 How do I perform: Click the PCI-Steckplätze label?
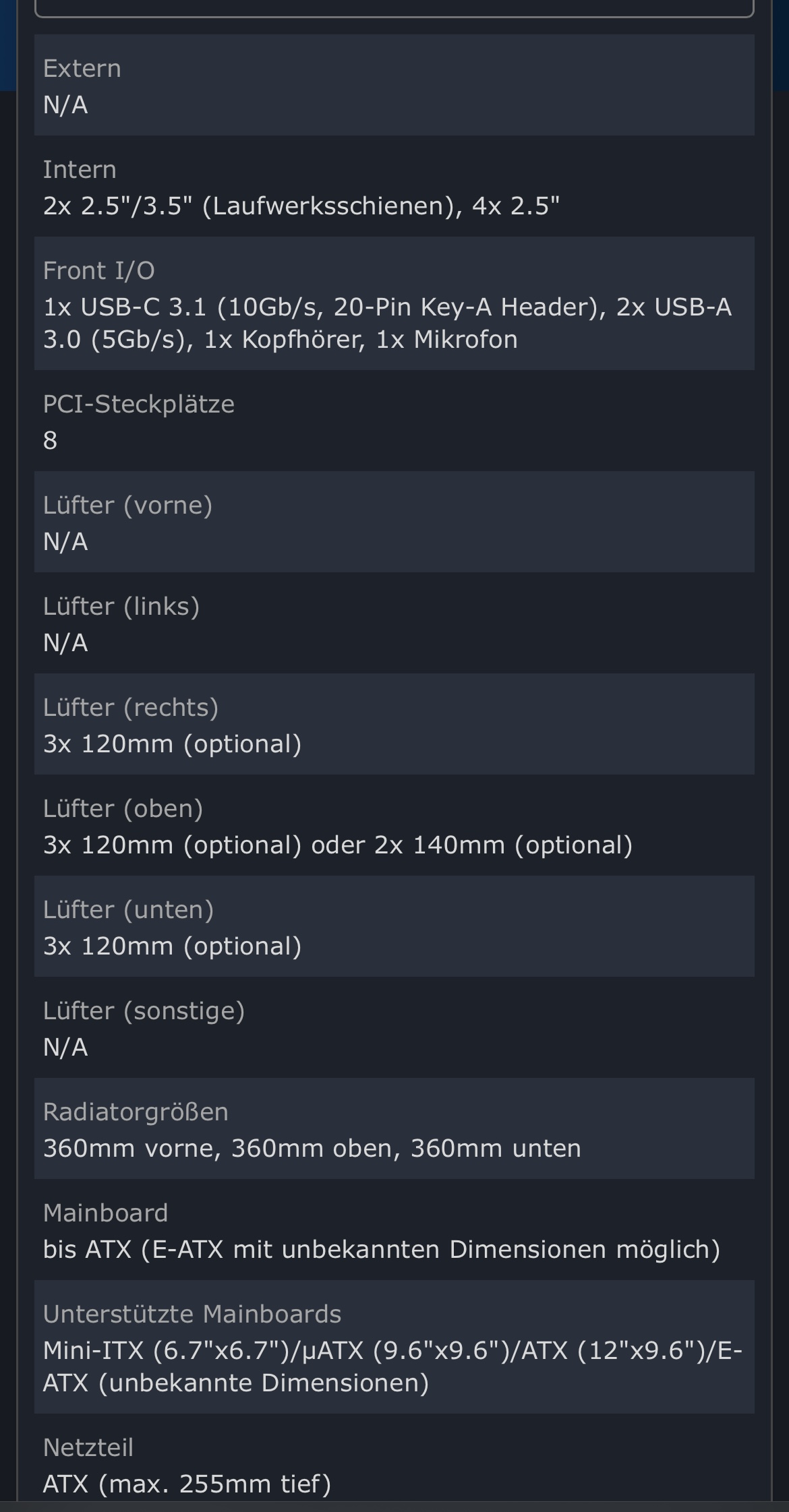pos(138,404)
